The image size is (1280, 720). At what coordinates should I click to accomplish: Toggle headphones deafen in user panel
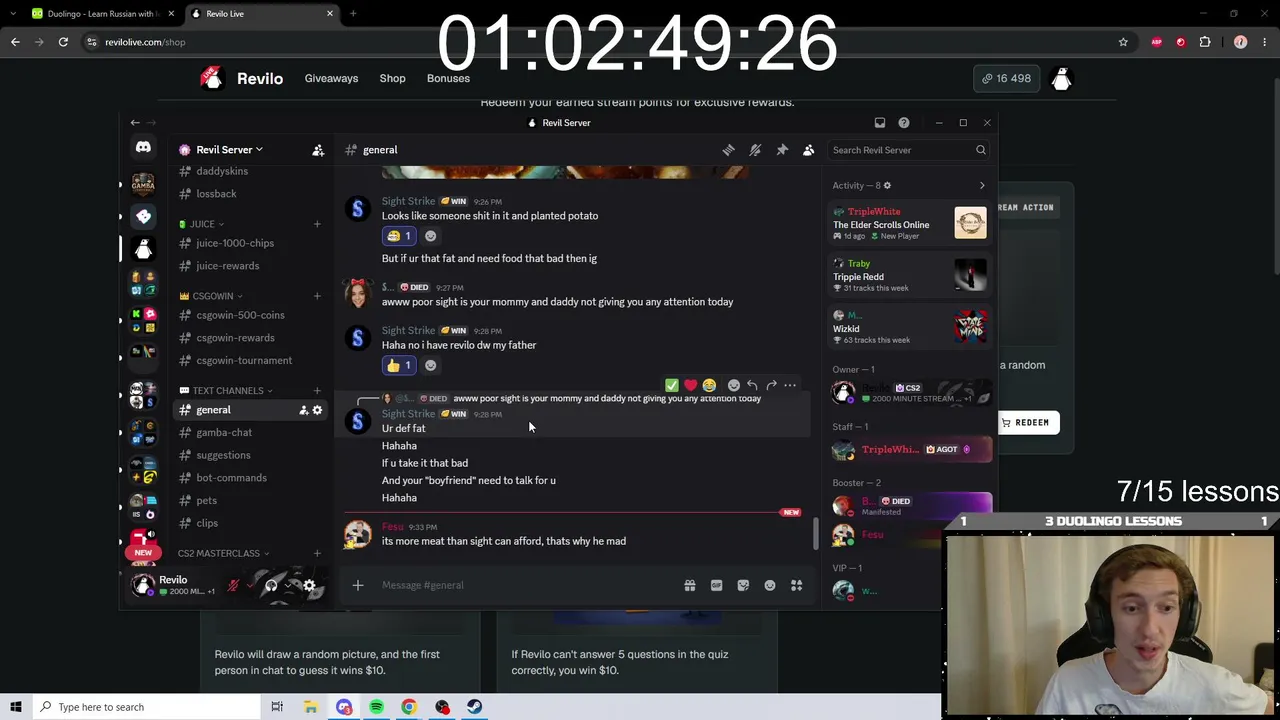pos(271,586)
